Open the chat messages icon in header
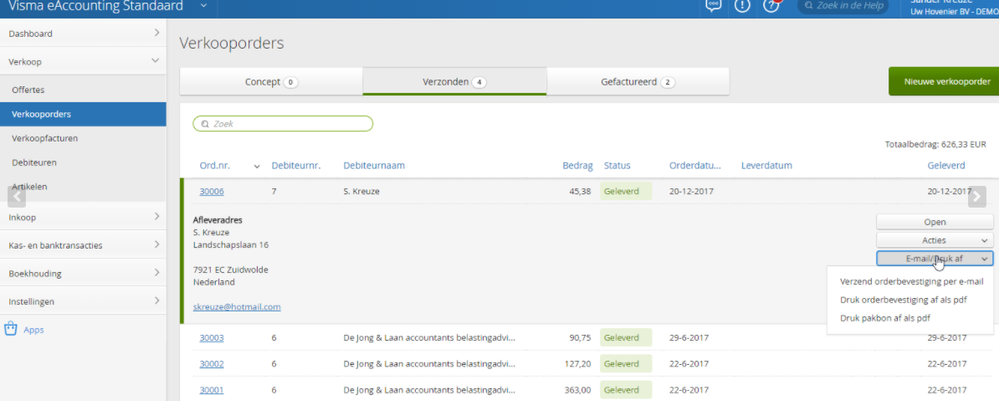 pos(714,6)
